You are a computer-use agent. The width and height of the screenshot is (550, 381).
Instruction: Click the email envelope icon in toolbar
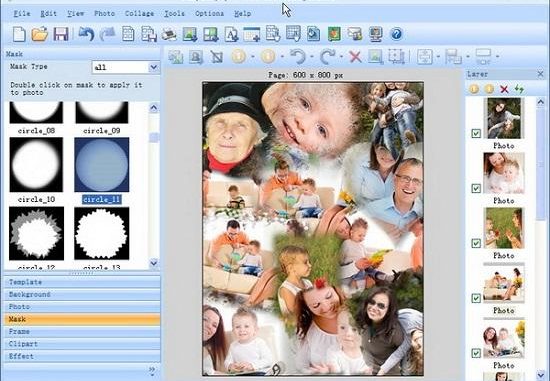tap(355, 34)
